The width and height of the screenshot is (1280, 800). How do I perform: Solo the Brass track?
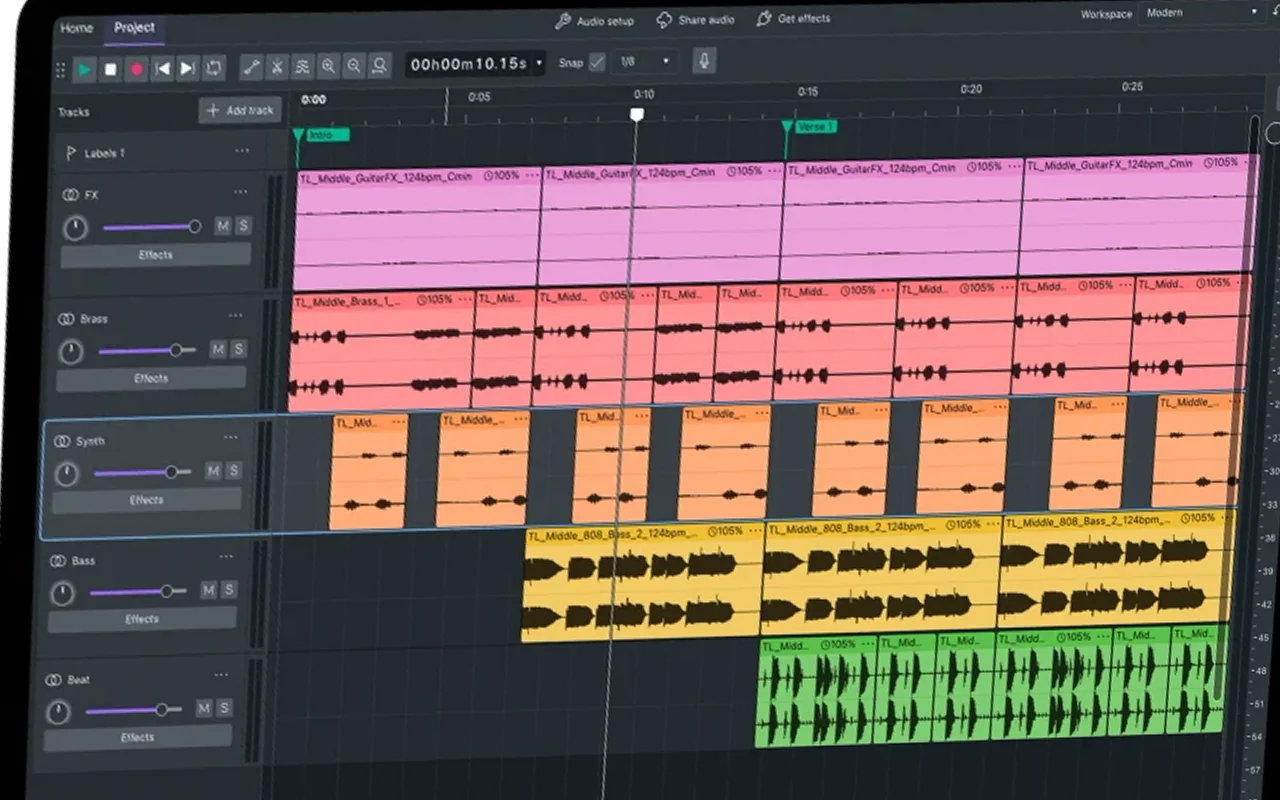coord(238,349)
